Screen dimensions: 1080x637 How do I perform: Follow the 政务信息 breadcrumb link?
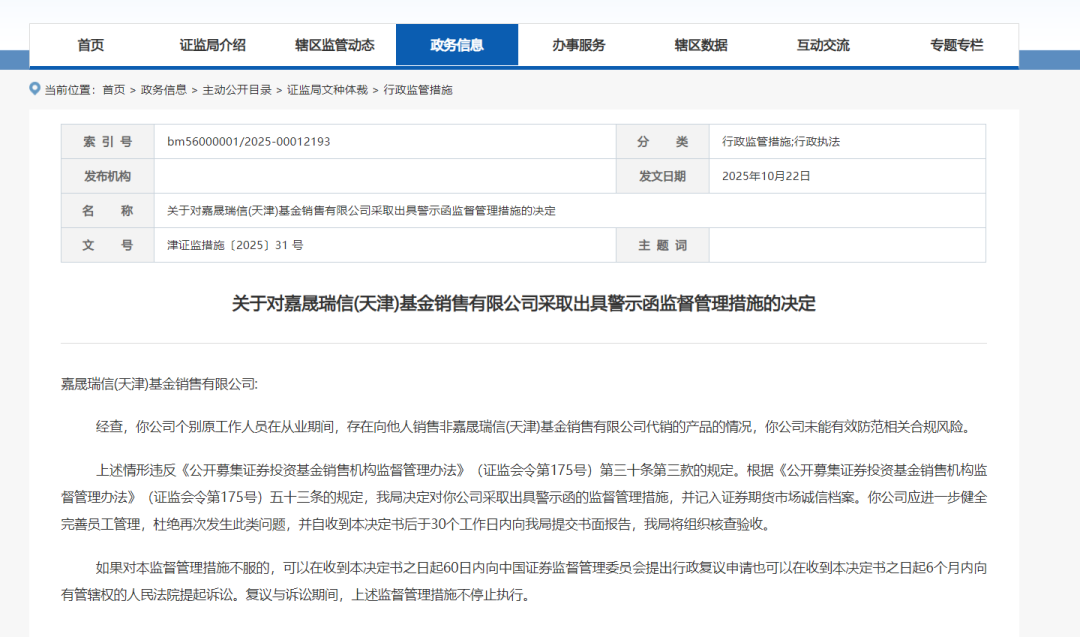point(163,90)
